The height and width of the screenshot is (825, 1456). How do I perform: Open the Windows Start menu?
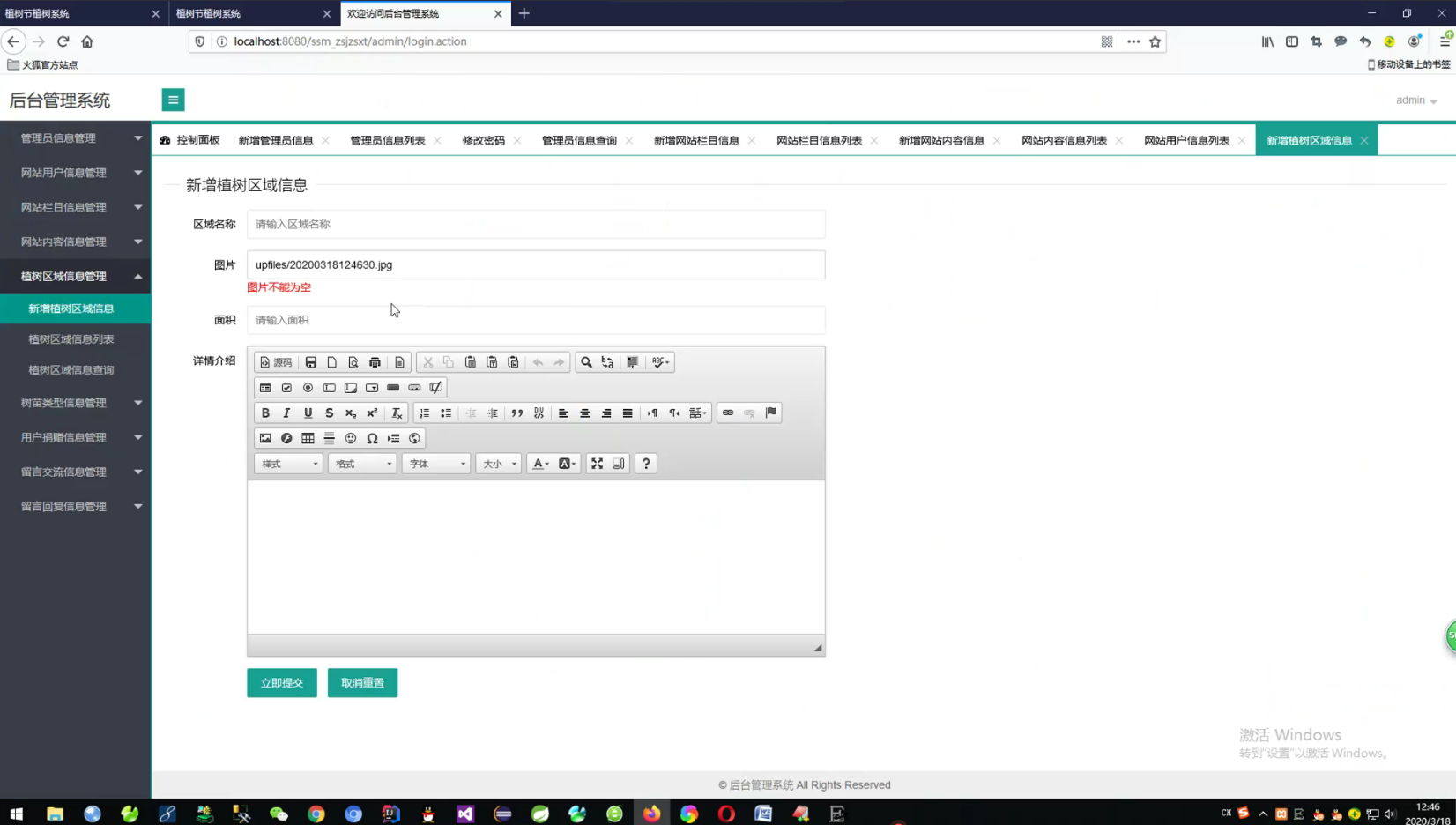[16, 814]
